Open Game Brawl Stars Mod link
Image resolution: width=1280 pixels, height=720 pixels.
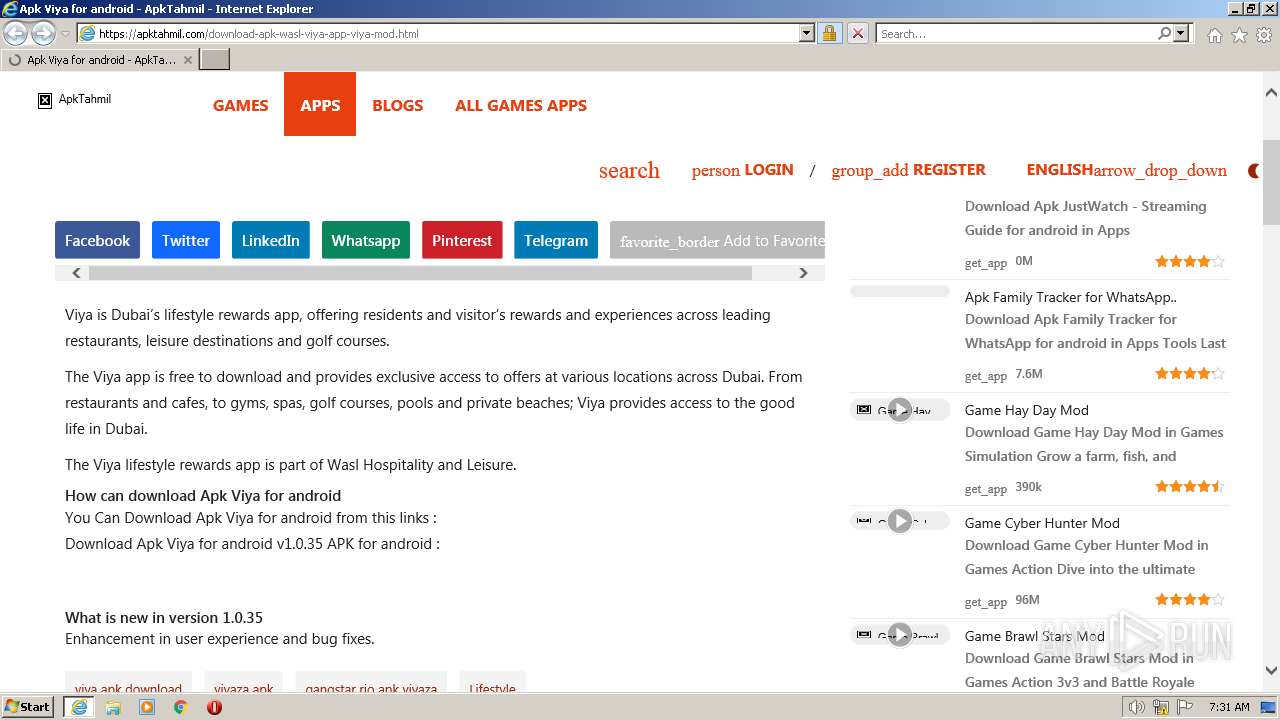click(x=1034, y=636)
